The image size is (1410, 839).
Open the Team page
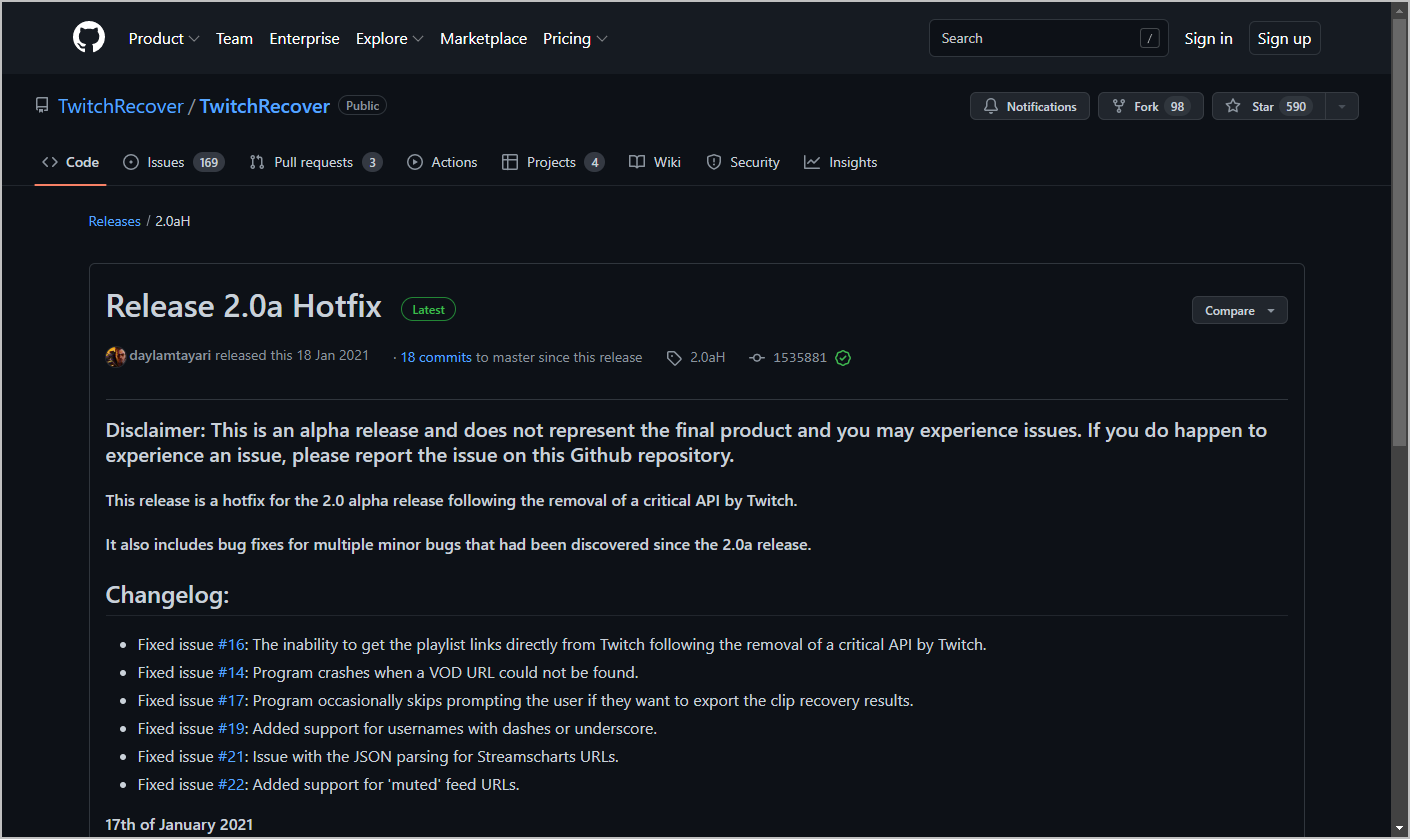coord(234,39)
